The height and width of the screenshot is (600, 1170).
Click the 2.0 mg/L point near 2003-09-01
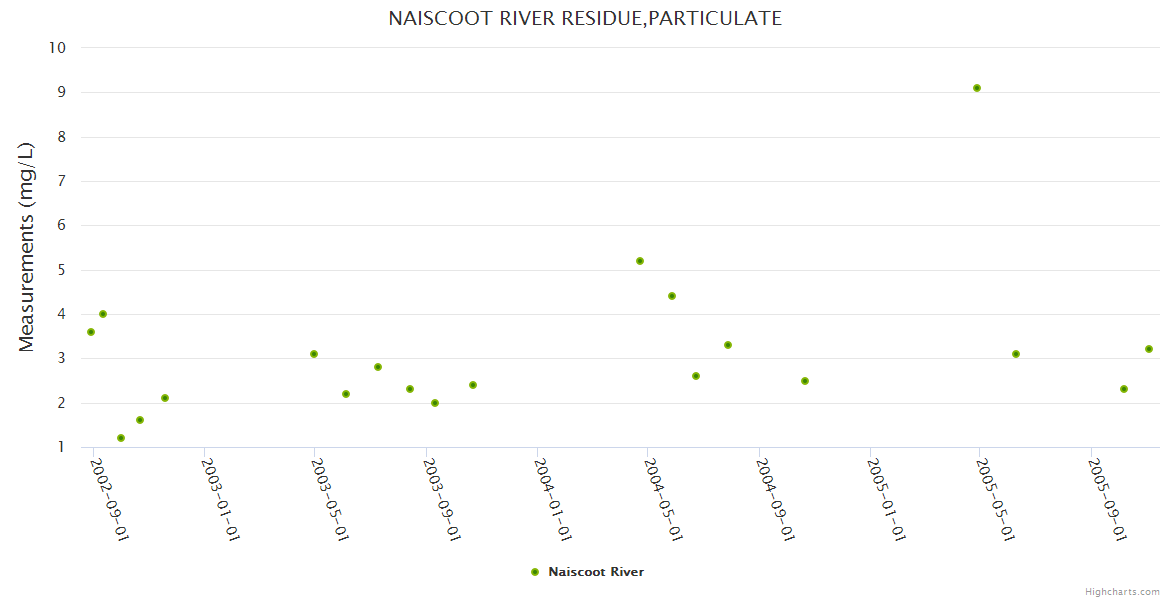point(435,403)
